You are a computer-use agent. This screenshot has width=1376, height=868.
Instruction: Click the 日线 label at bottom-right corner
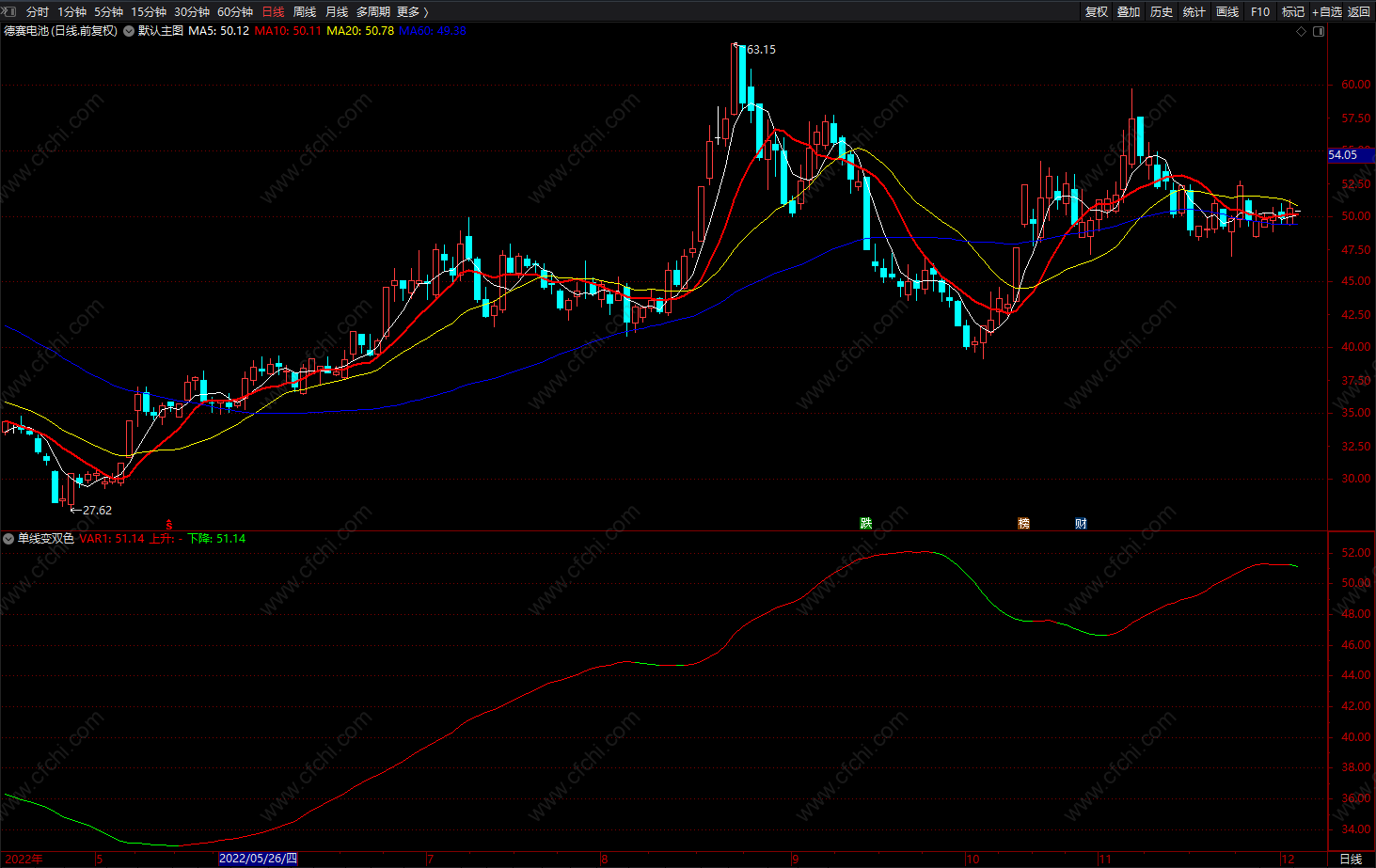[x=1351, y=859]
